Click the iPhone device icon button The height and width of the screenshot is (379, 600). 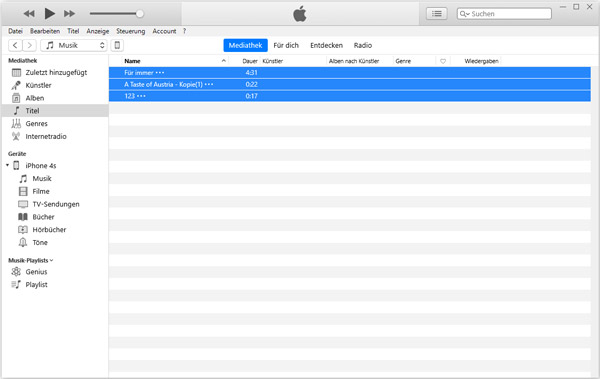pos(117,45)
